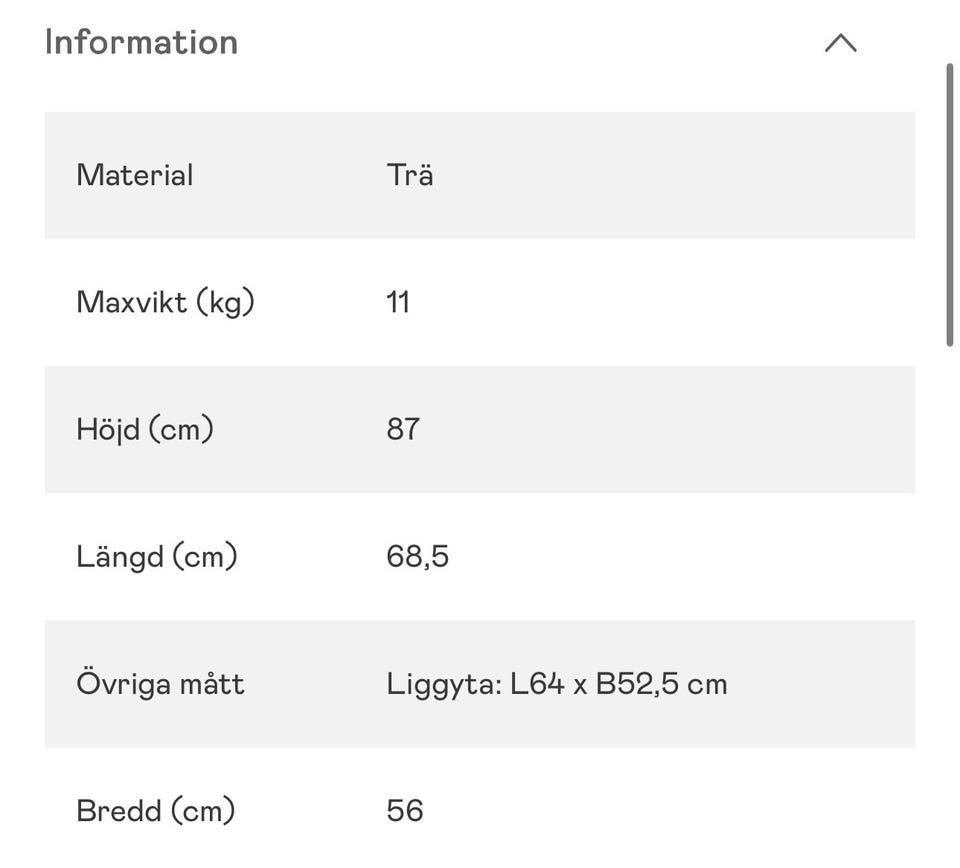The width and height of the screenshot is (960, 868).
Task: Select the Bredd (cm) label
Action: pyautogui.click(x=155, y=810)
